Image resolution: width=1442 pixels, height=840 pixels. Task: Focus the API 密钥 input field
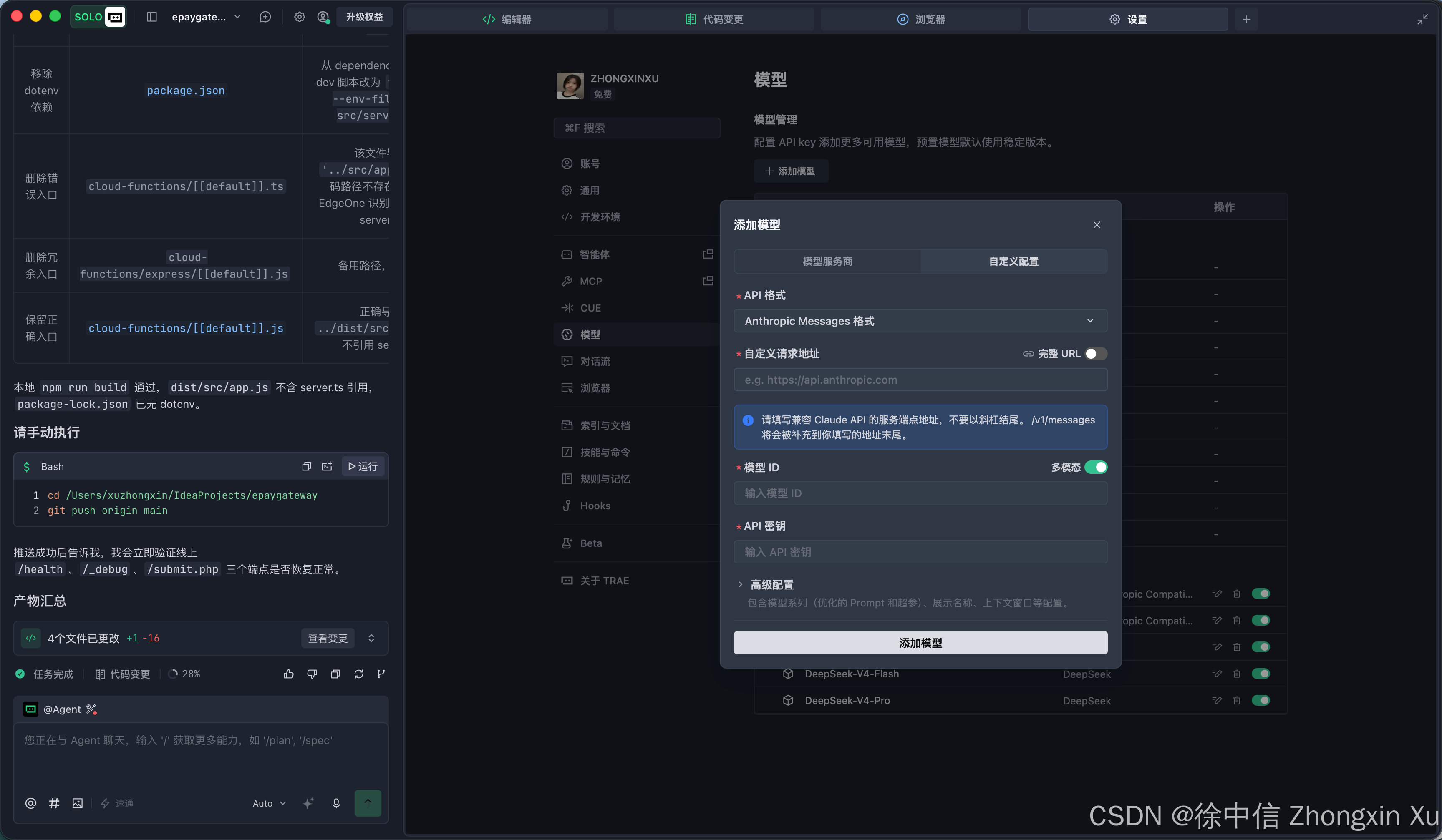pos(920,552)
